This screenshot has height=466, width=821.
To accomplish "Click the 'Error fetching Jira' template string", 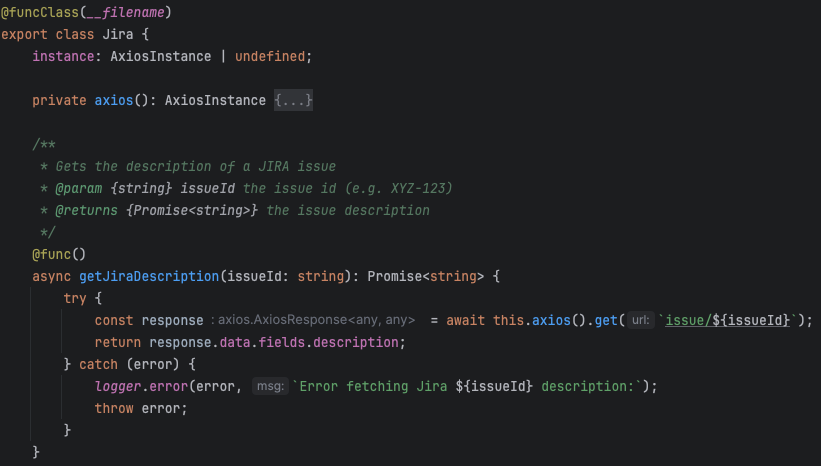I will point(467,386).
